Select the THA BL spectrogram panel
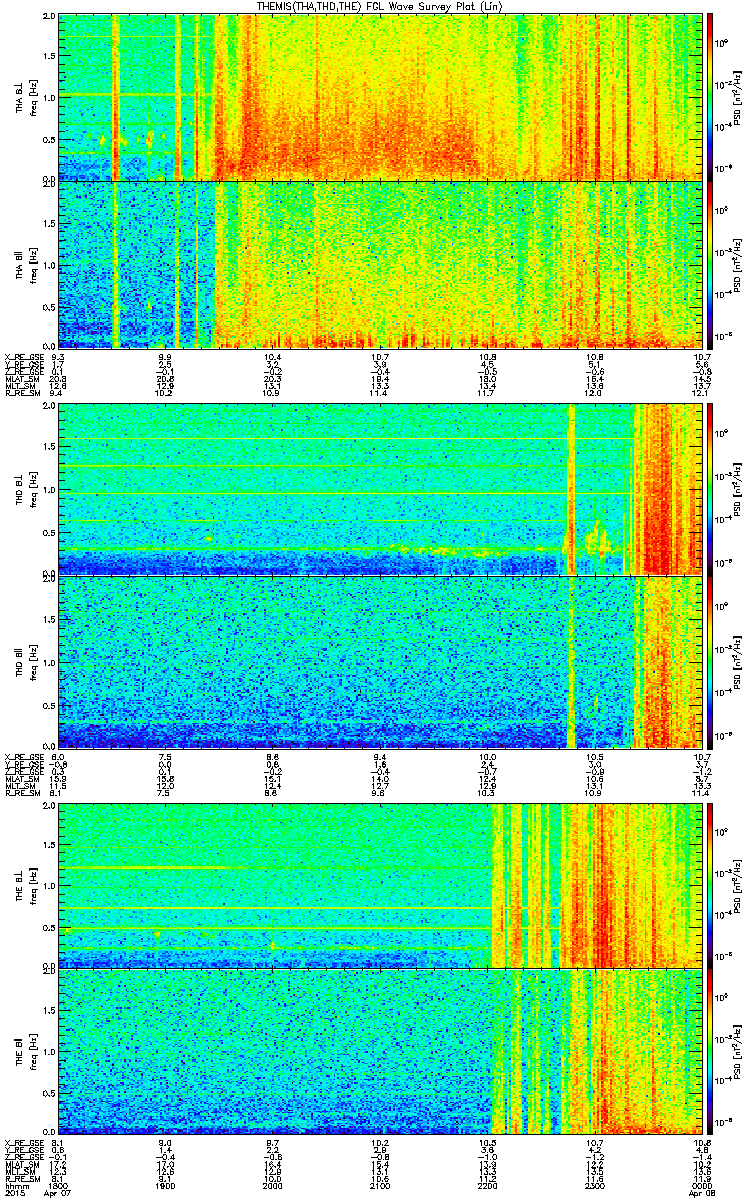 coord(379,97)
